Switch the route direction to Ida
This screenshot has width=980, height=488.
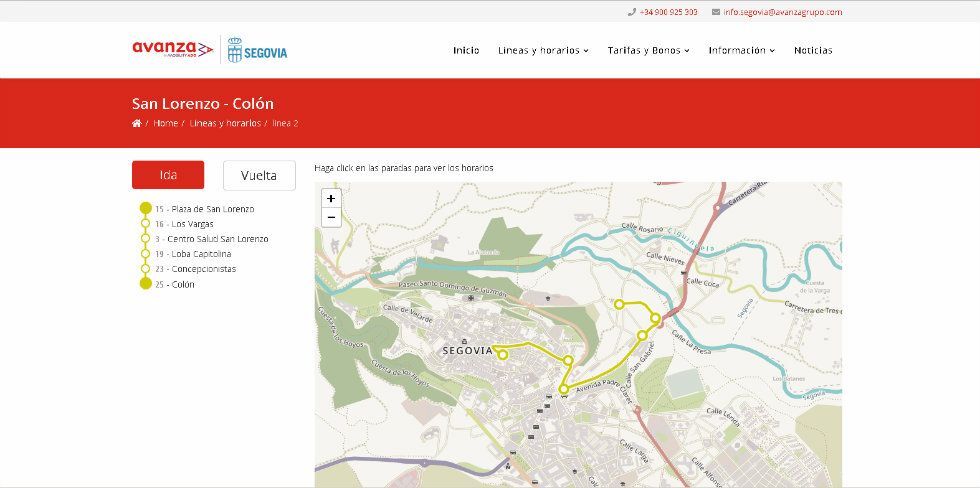click(x=168, y=175)
